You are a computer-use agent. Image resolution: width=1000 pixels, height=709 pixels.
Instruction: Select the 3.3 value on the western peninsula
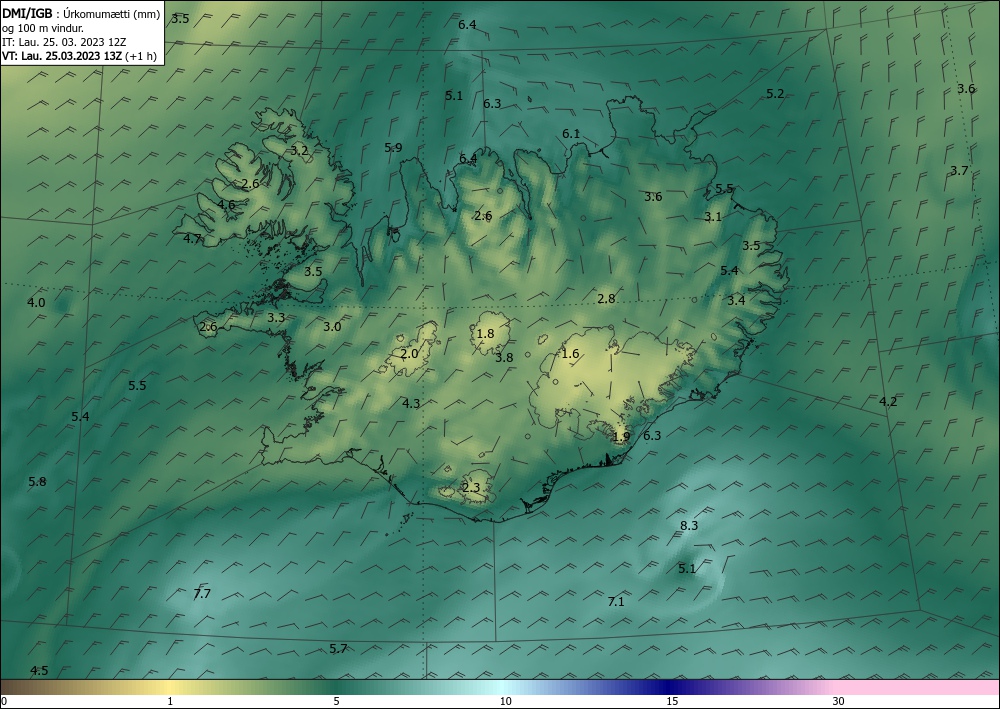[x=276, y=318]
